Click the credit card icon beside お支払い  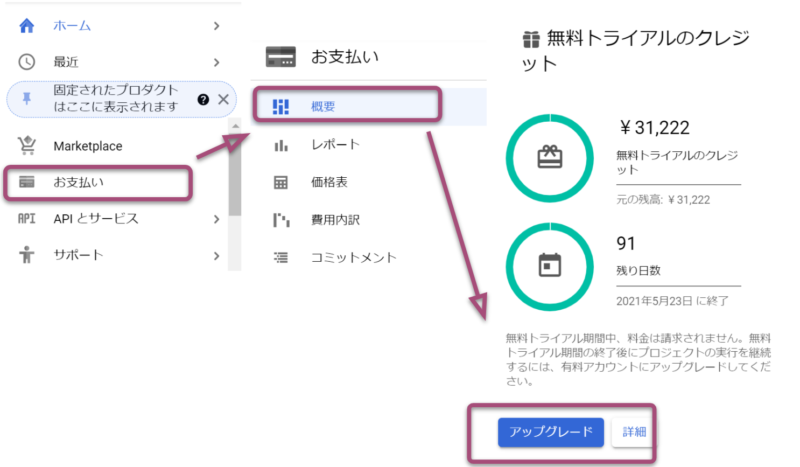(27, 182)
